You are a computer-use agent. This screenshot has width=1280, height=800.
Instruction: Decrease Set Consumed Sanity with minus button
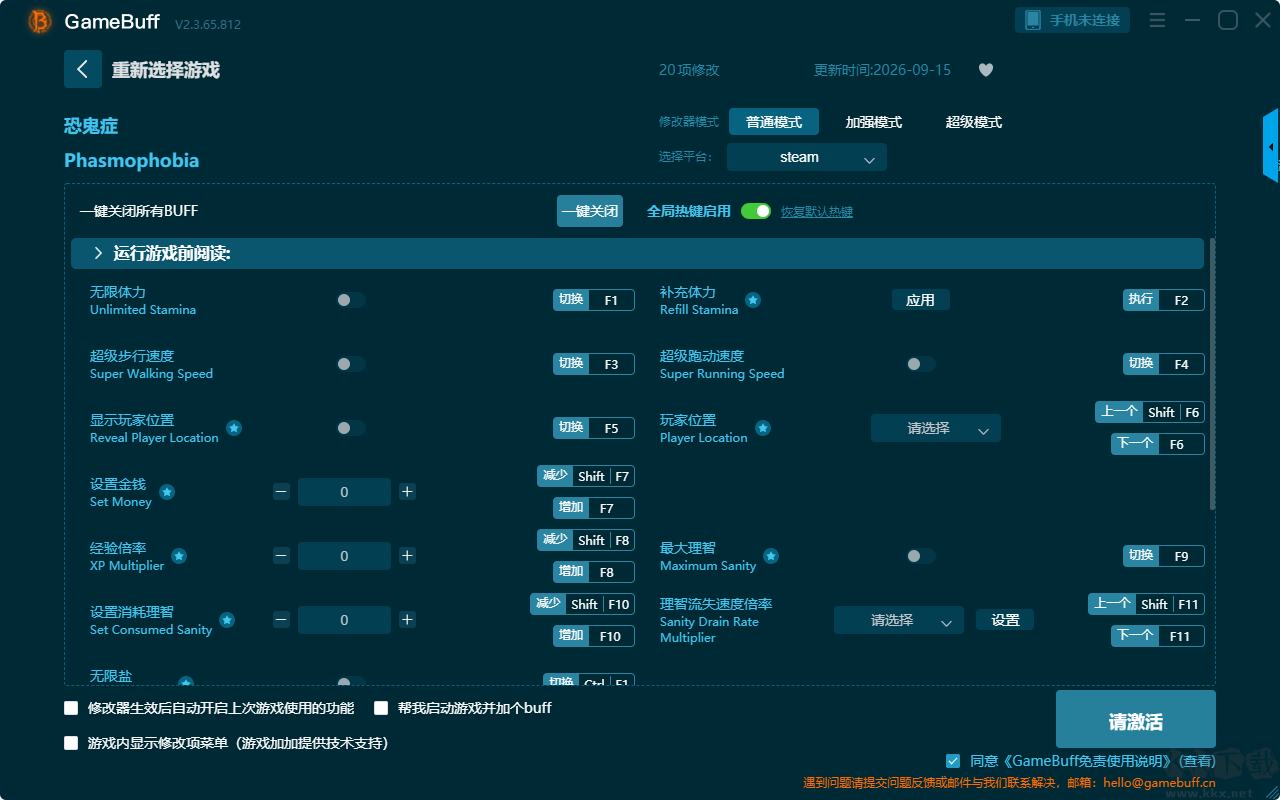[281, 620]
